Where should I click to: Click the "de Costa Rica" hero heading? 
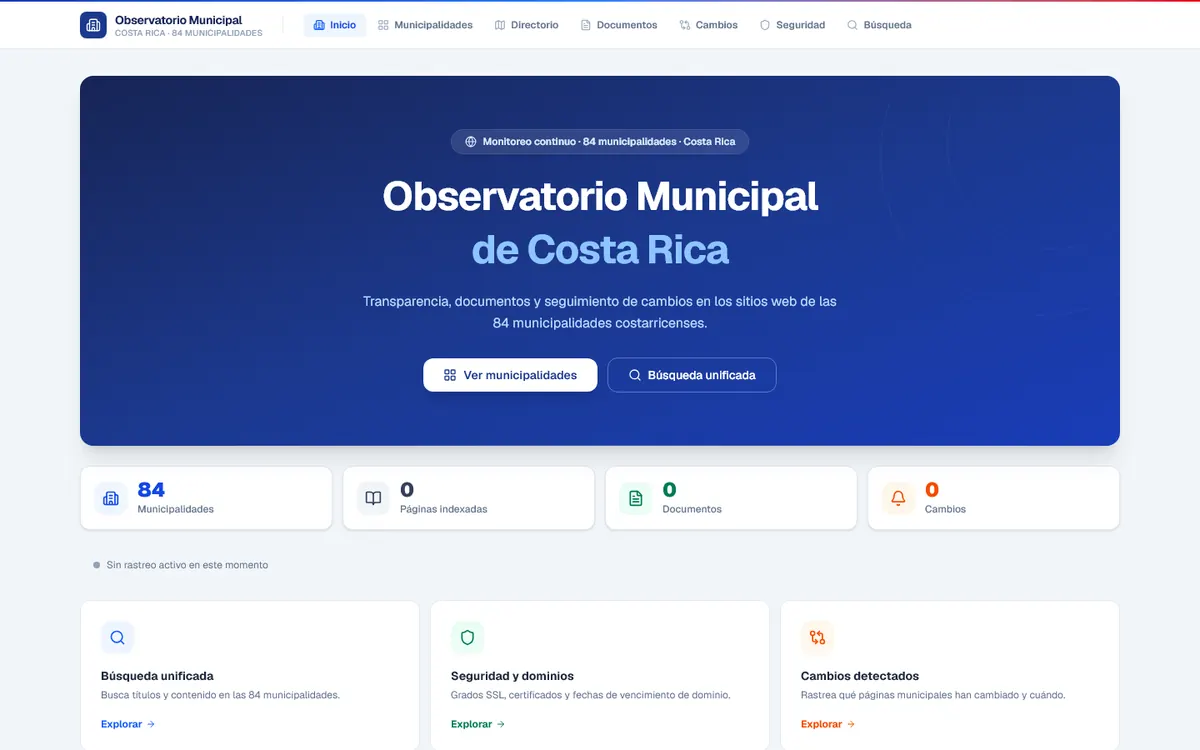(x=600, y=249)
